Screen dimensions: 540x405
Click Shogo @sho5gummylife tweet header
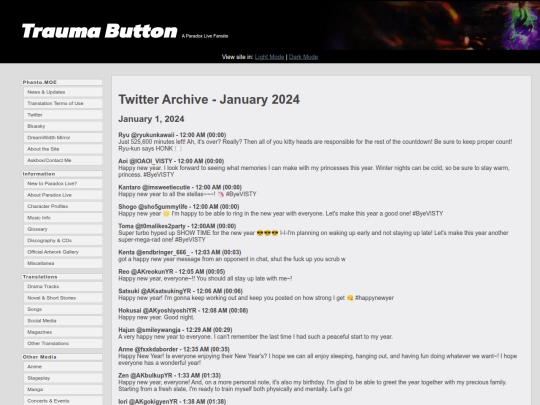(x=179, y=207)
